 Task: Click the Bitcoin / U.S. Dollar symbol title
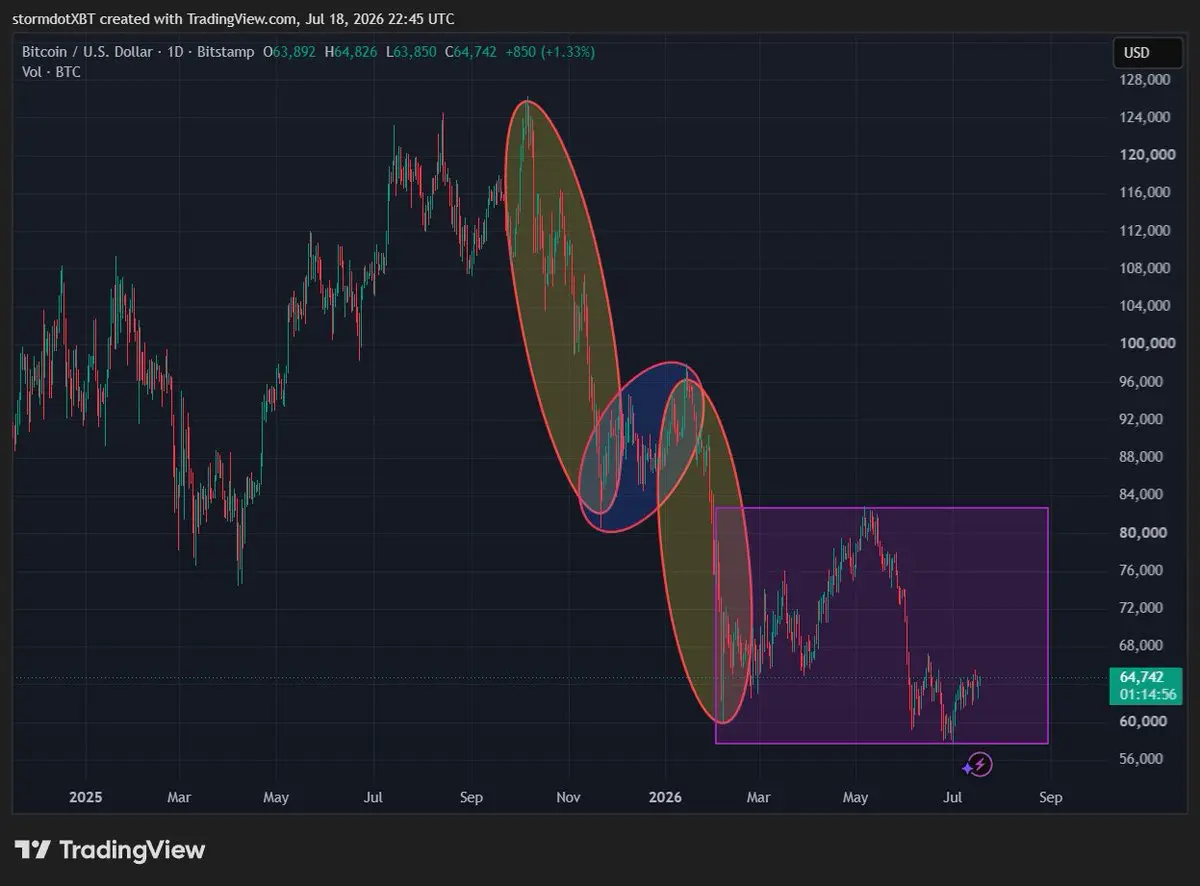[88, 52]
